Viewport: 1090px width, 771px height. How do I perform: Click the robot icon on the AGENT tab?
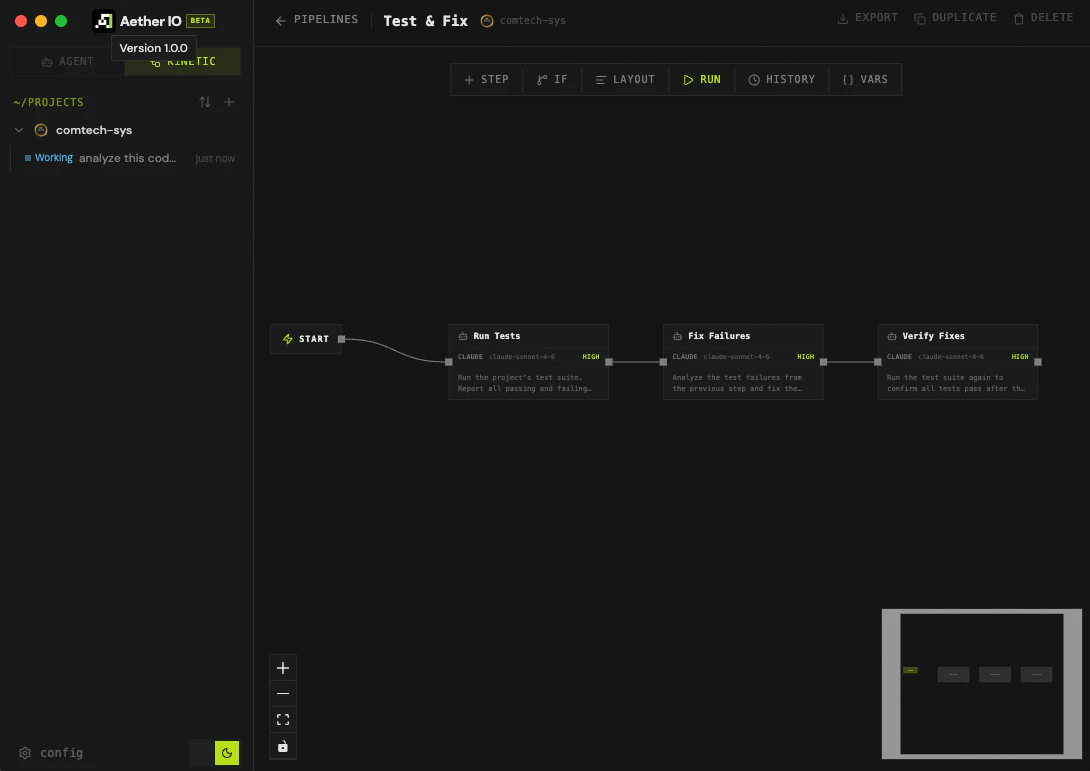(x=47, y=62)
